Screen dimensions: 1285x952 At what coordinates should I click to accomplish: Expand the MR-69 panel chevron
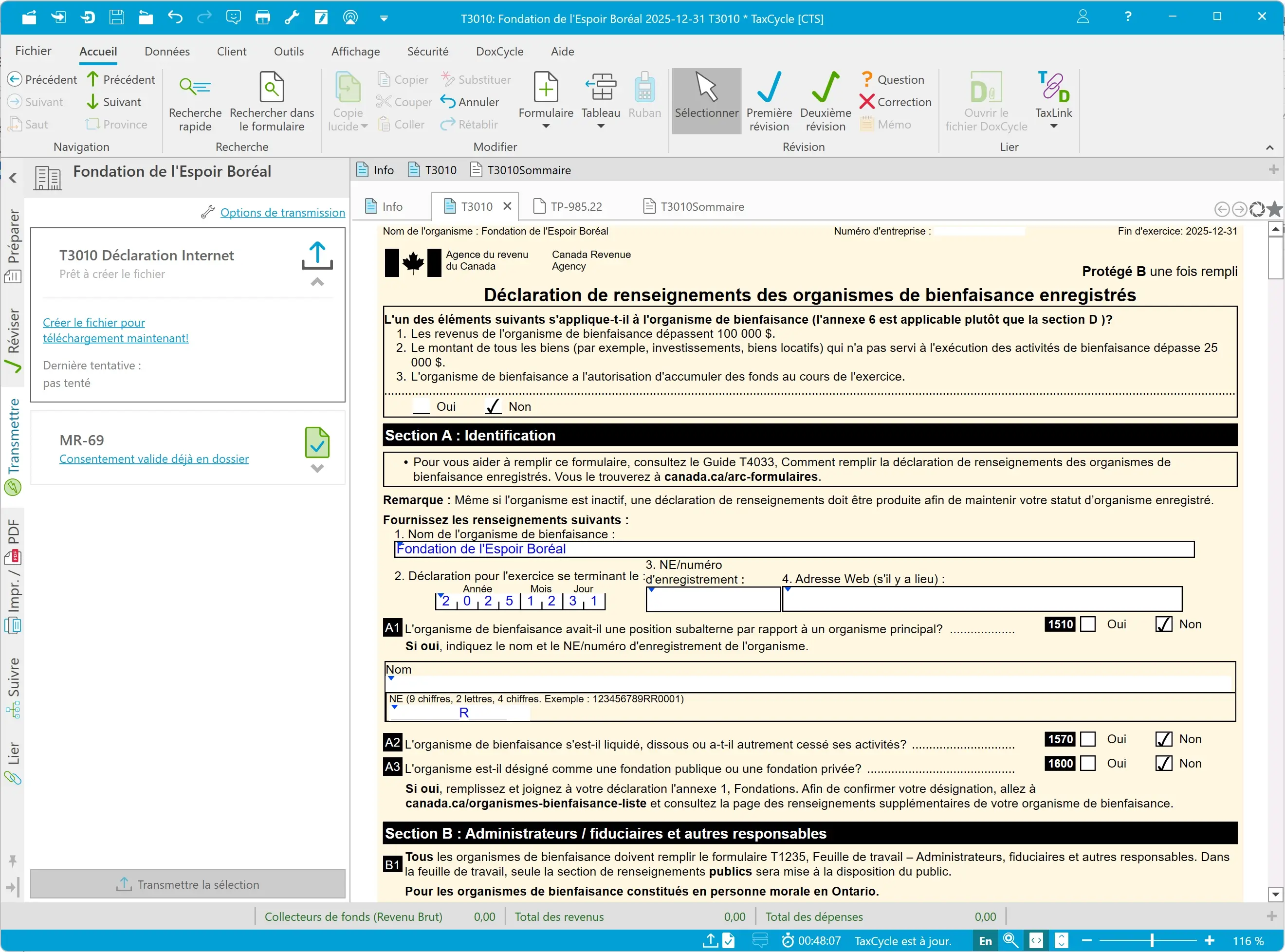pos(317,469)
